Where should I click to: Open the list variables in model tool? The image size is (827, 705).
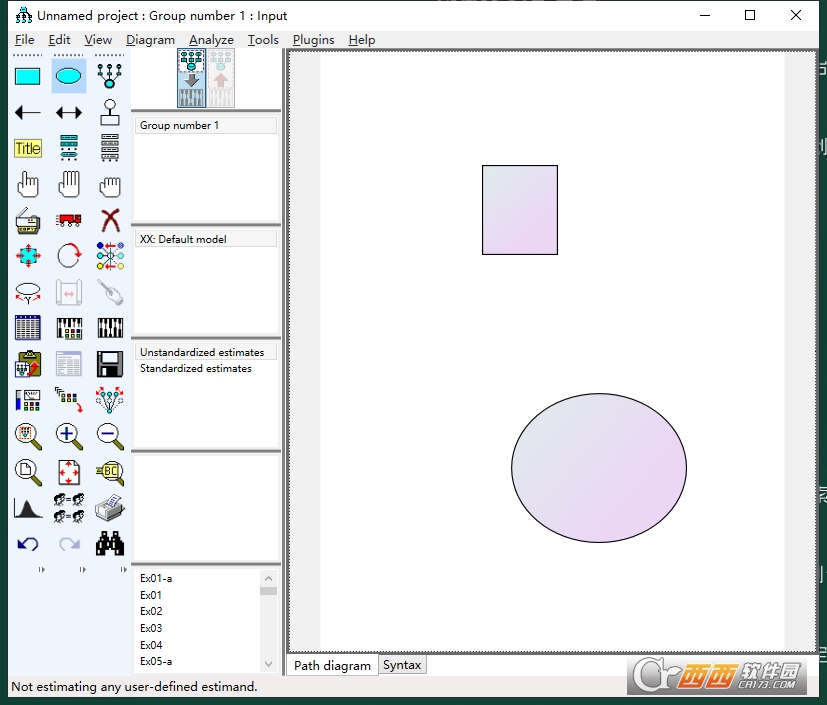click(x=69, y=148)
